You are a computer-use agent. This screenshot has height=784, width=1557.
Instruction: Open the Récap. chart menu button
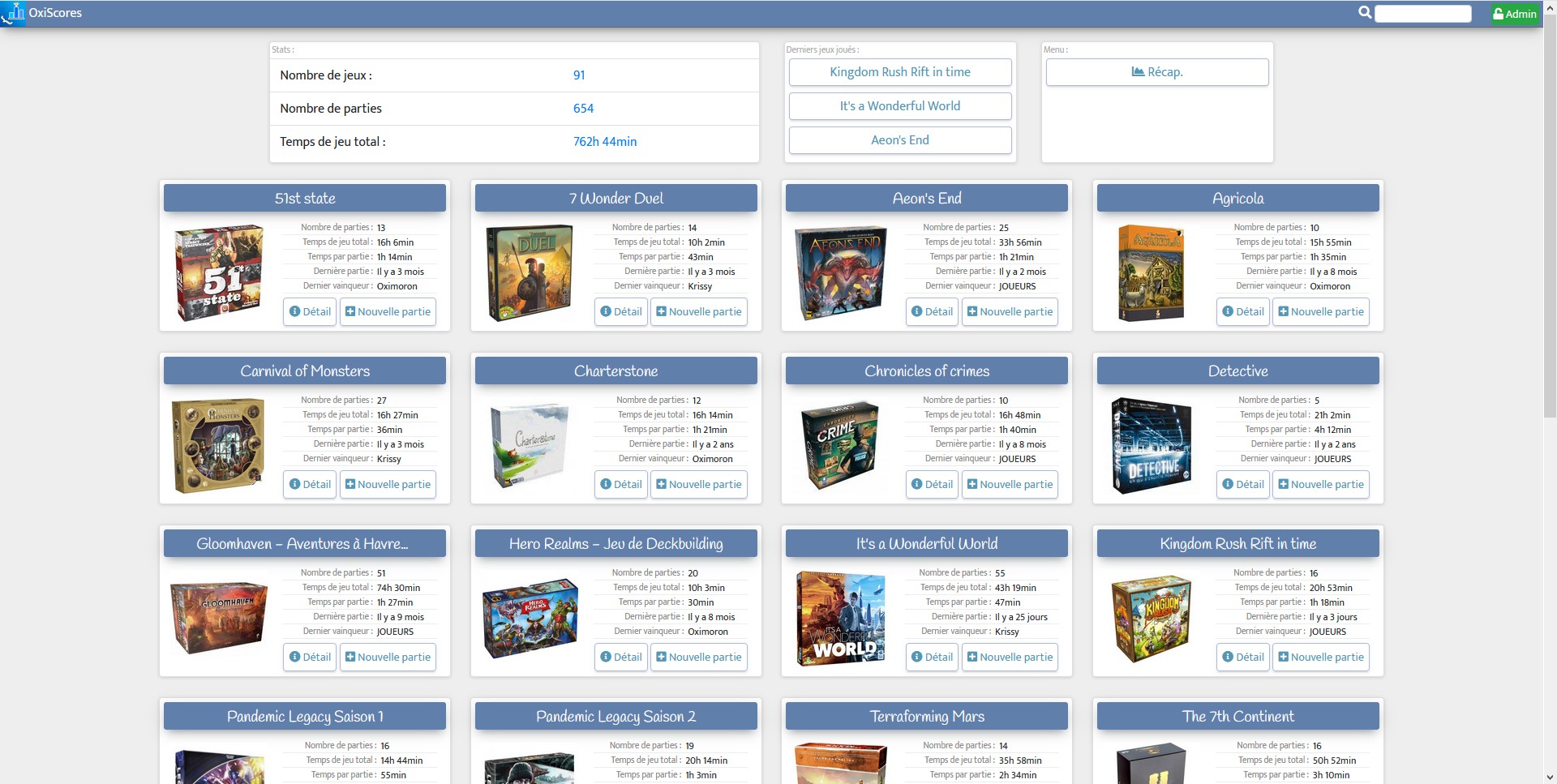pos(1157,72)
